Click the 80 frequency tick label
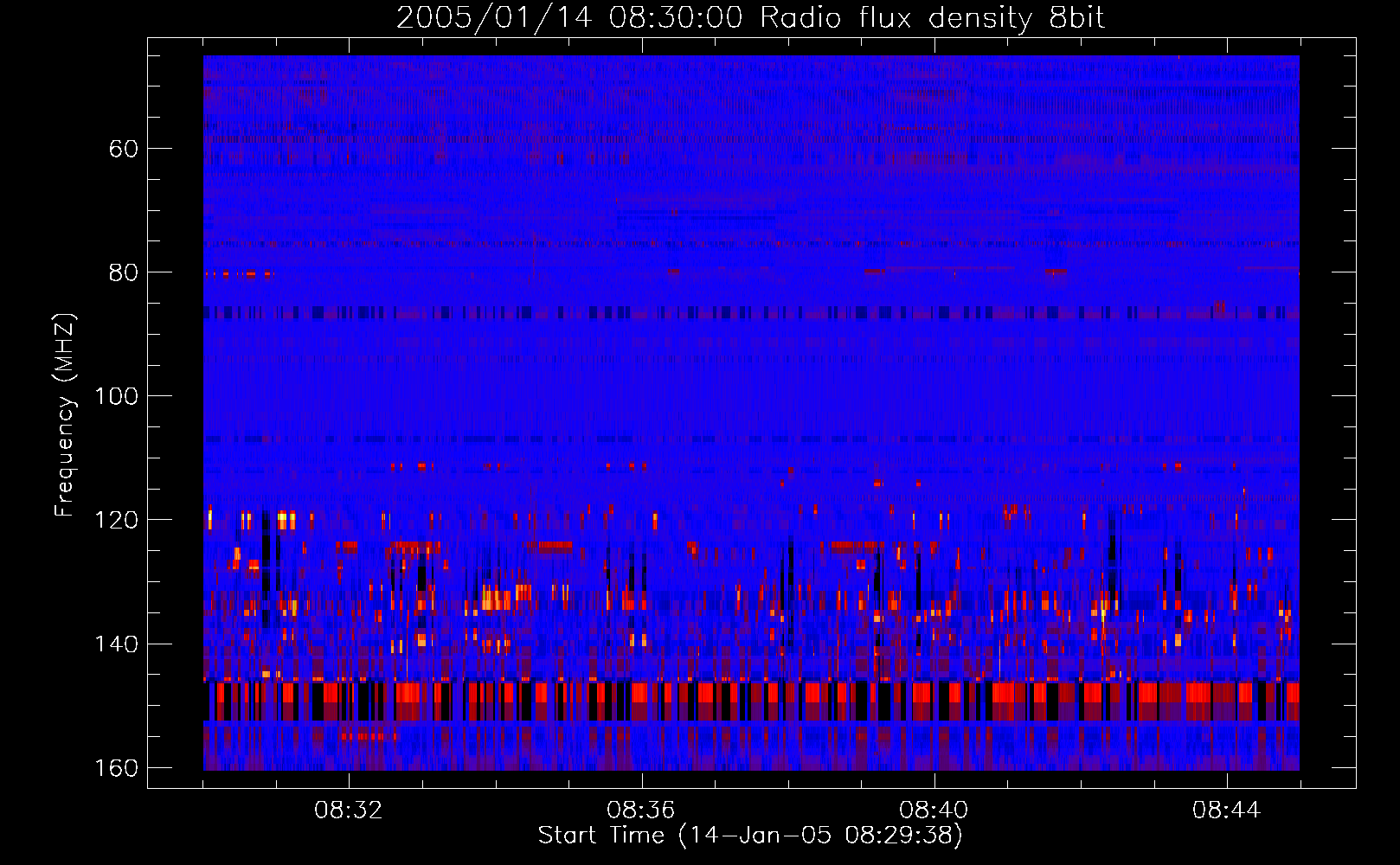This screenshot has height=865, width=1400. pyautogui.click(x=124, y=272)
